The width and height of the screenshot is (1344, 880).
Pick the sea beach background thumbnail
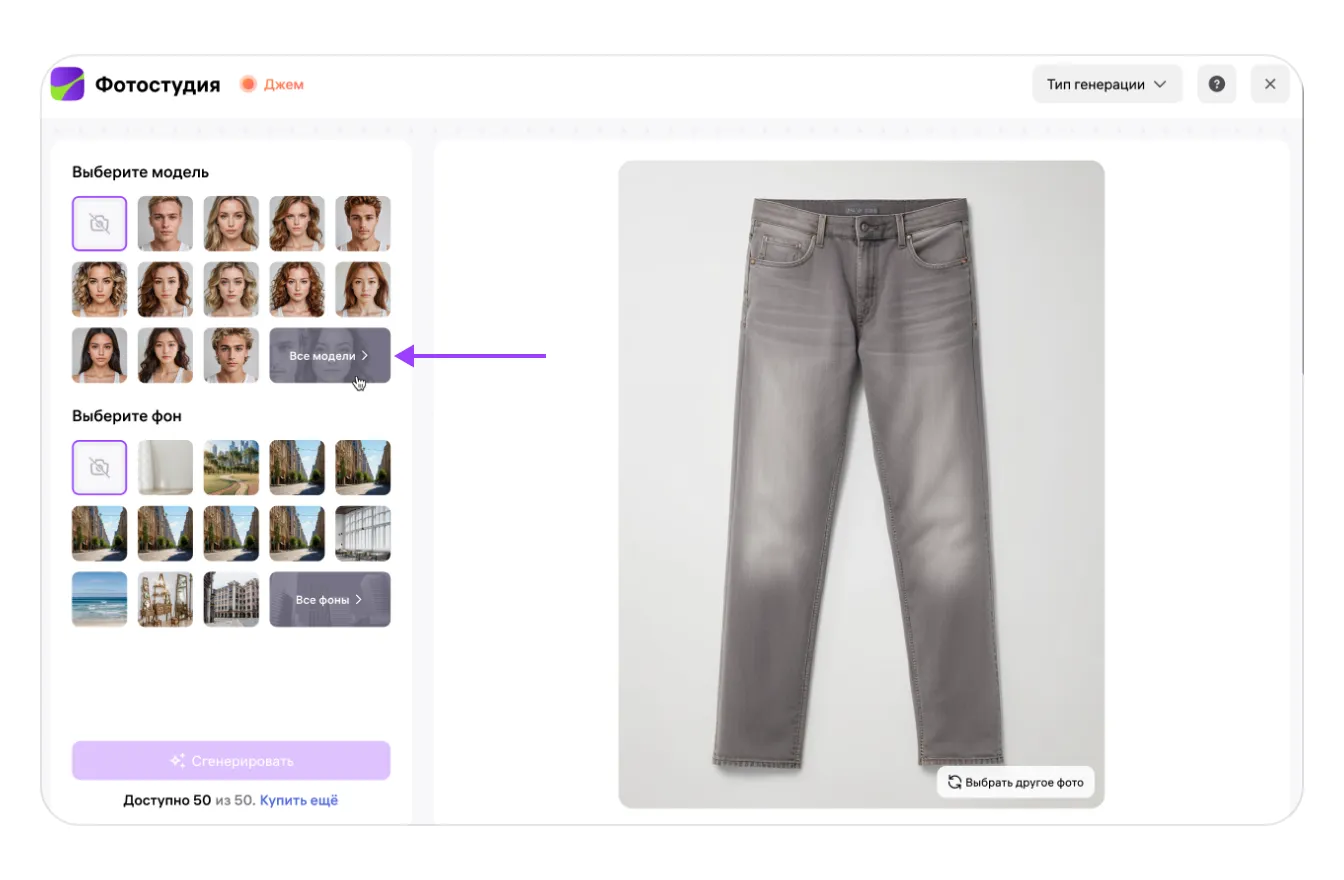[x=99, y=599]
